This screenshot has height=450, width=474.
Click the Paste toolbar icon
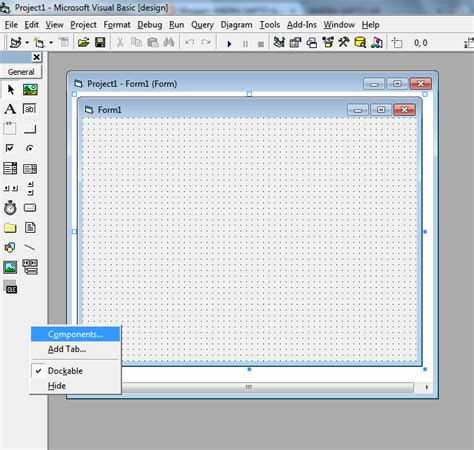152,42
